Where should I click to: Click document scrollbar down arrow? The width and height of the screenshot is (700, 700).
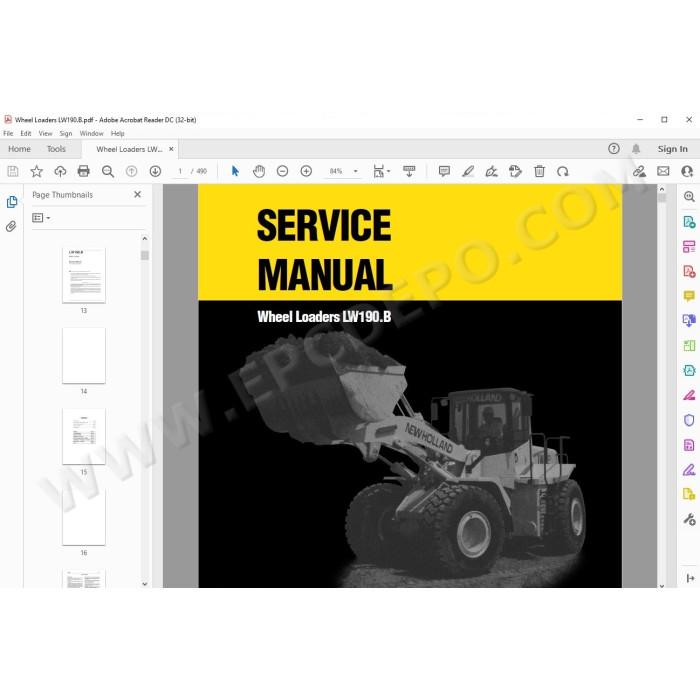662,586
